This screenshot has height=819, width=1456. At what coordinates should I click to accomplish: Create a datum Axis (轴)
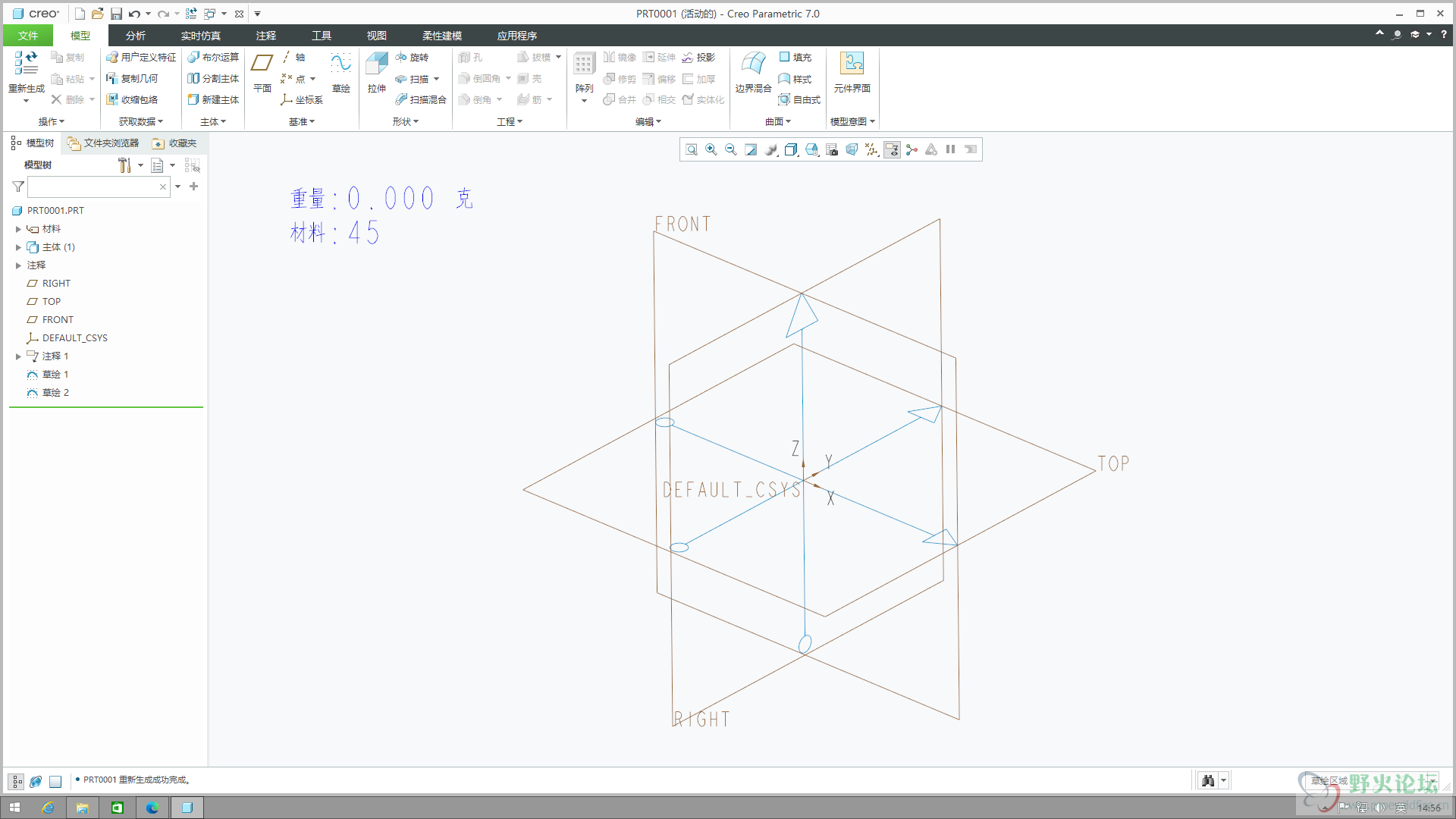click(293, 57)
